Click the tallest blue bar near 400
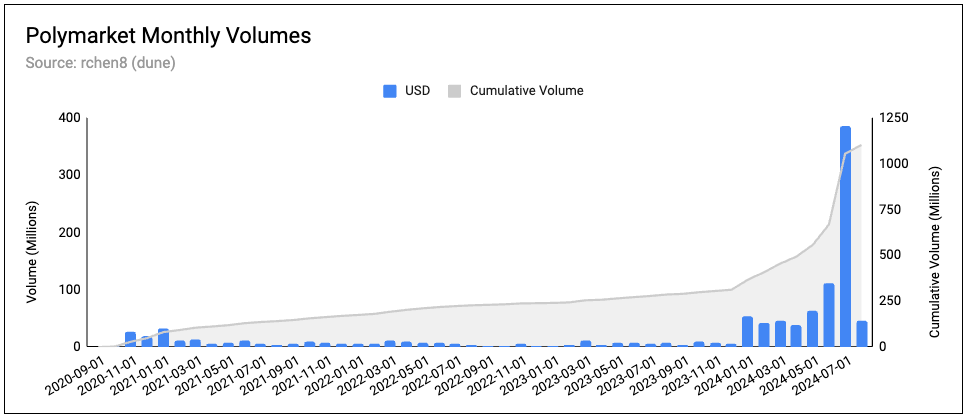Image resolution: width=968 pixels, height=419 pixels. (845, 236)
